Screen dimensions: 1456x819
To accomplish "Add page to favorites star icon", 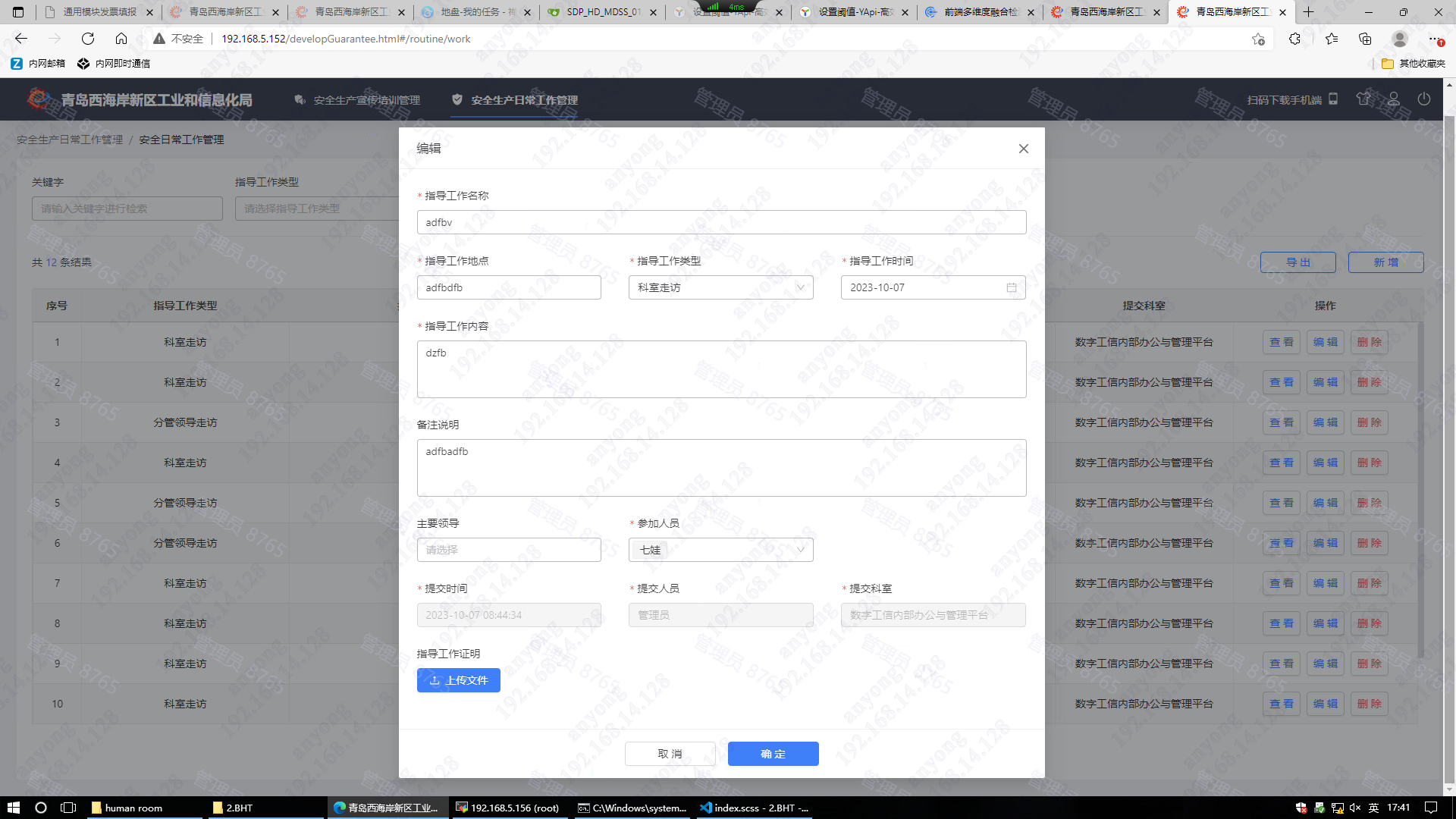I will pos(1258,39).
